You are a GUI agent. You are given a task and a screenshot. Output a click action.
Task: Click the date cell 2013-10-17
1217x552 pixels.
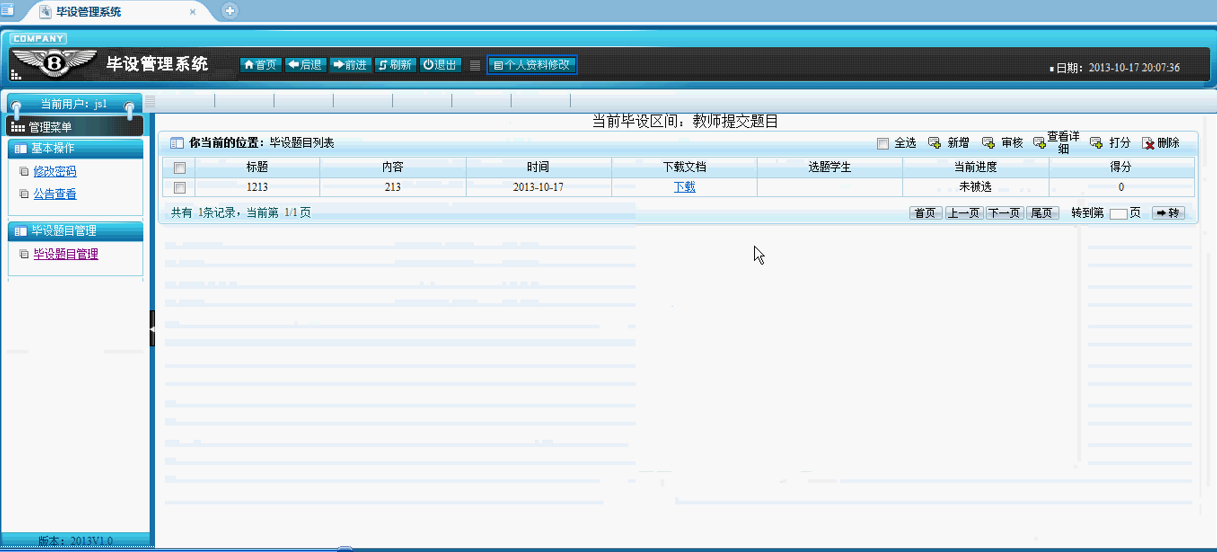point(539,187)
